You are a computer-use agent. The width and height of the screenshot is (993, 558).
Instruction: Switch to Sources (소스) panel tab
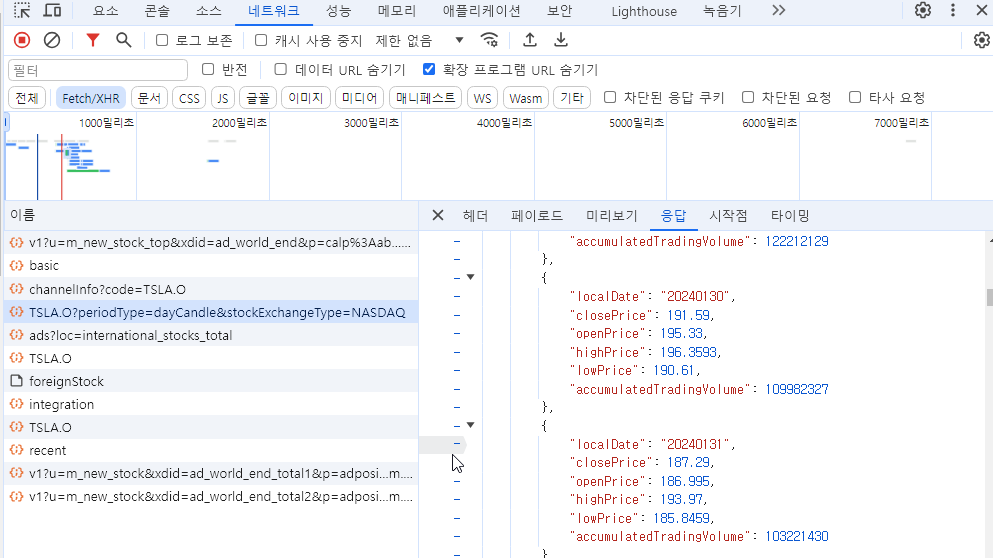tap(208, 11)
